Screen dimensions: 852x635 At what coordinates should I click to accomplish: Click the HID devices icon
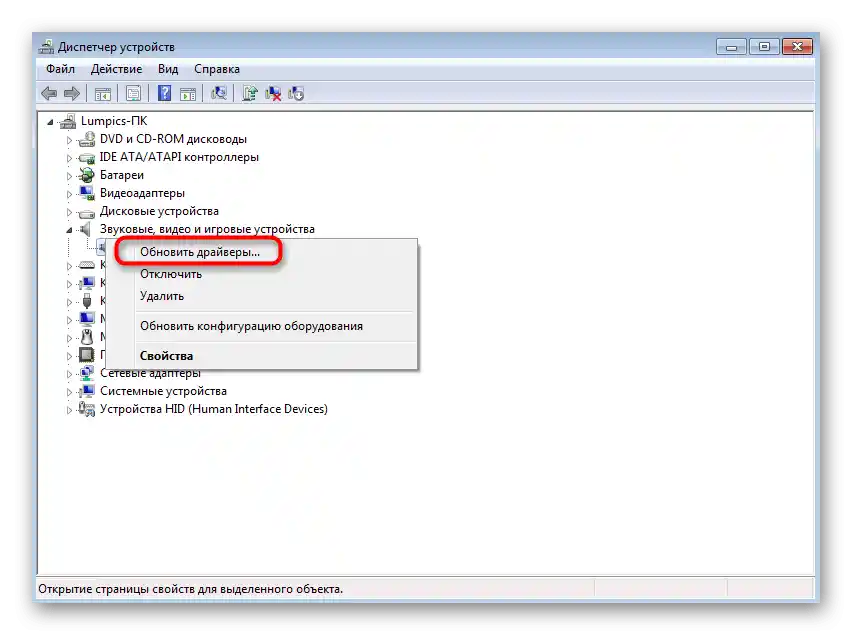(86, 409)
